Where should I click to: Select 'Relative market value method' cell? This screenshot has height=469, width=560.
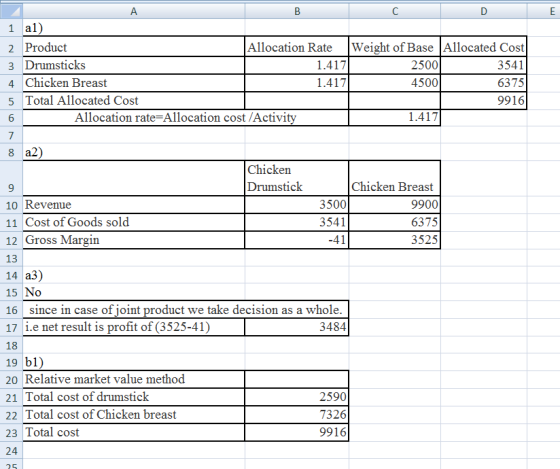point(134,379)
